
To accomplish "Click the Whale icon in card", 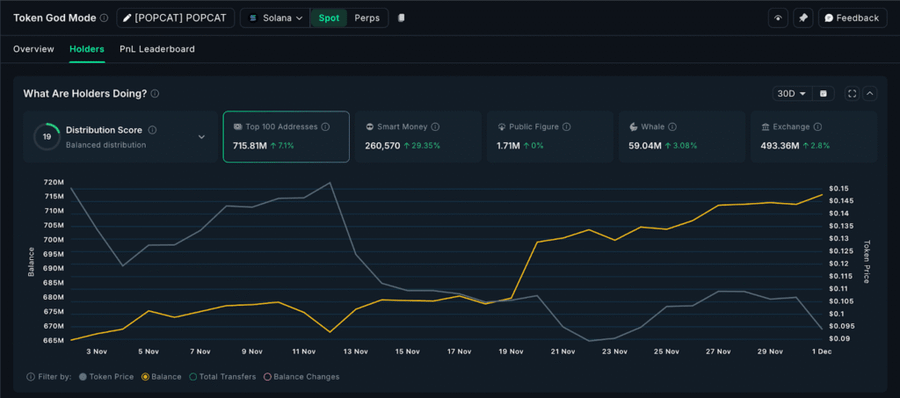I will pyautogui.click(x=634, y=126).
